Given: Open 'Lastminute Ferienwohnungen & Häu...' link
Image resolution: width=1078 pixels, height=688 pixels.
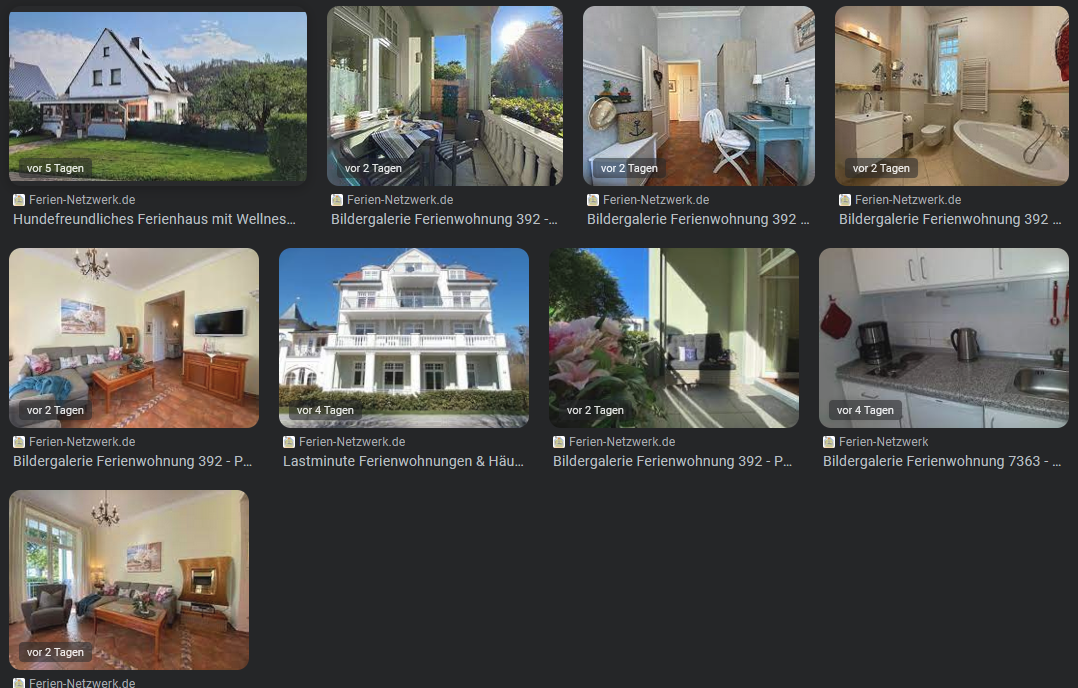Looking at the screenshot, I should pyautogui.click(x=404, y=461).
